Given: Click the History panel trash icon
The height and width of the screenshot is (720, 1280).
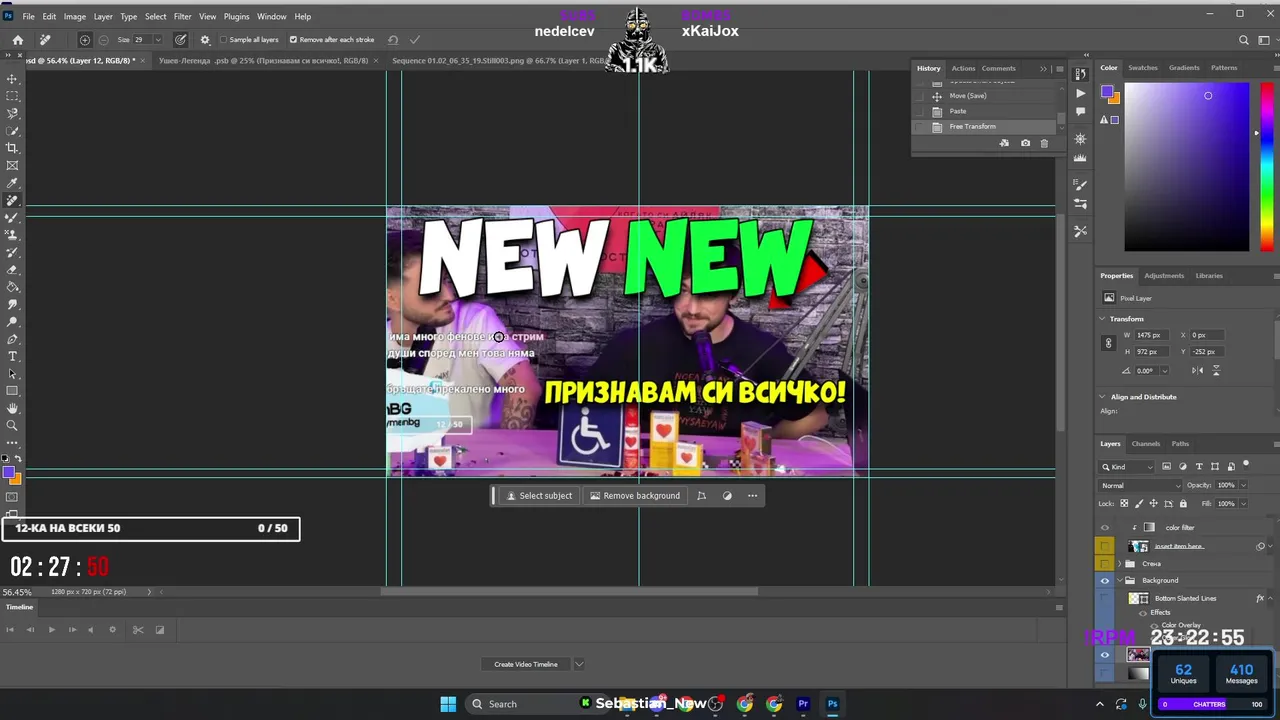Looking at the screenshot, I should tap(1044, 143).
